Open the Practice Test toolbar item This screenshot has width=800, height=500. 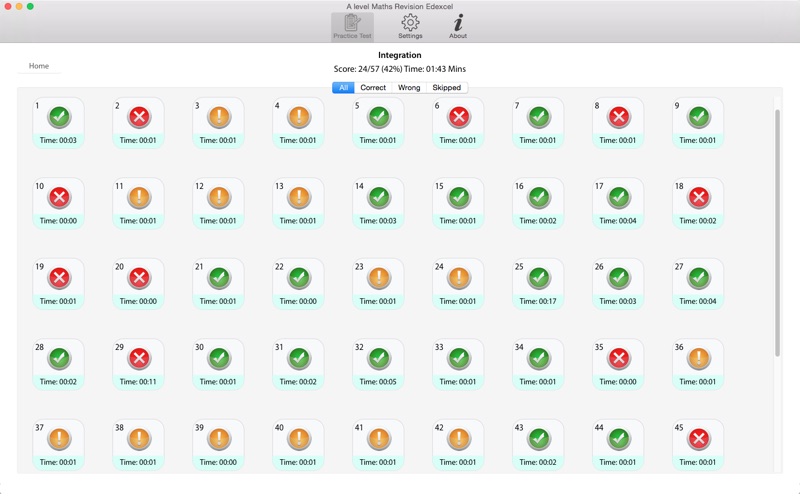click(x=352, y=27)
